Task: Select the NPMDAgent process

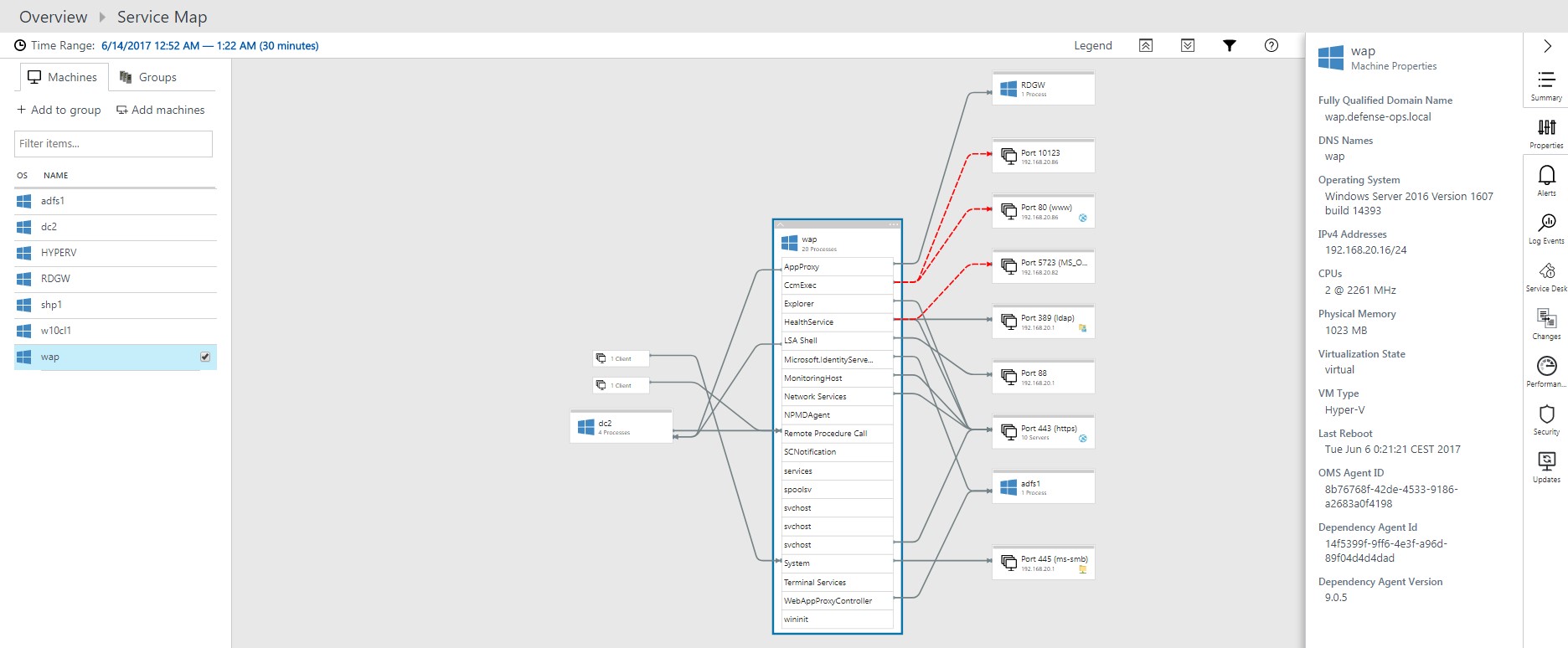Action: 837,415
